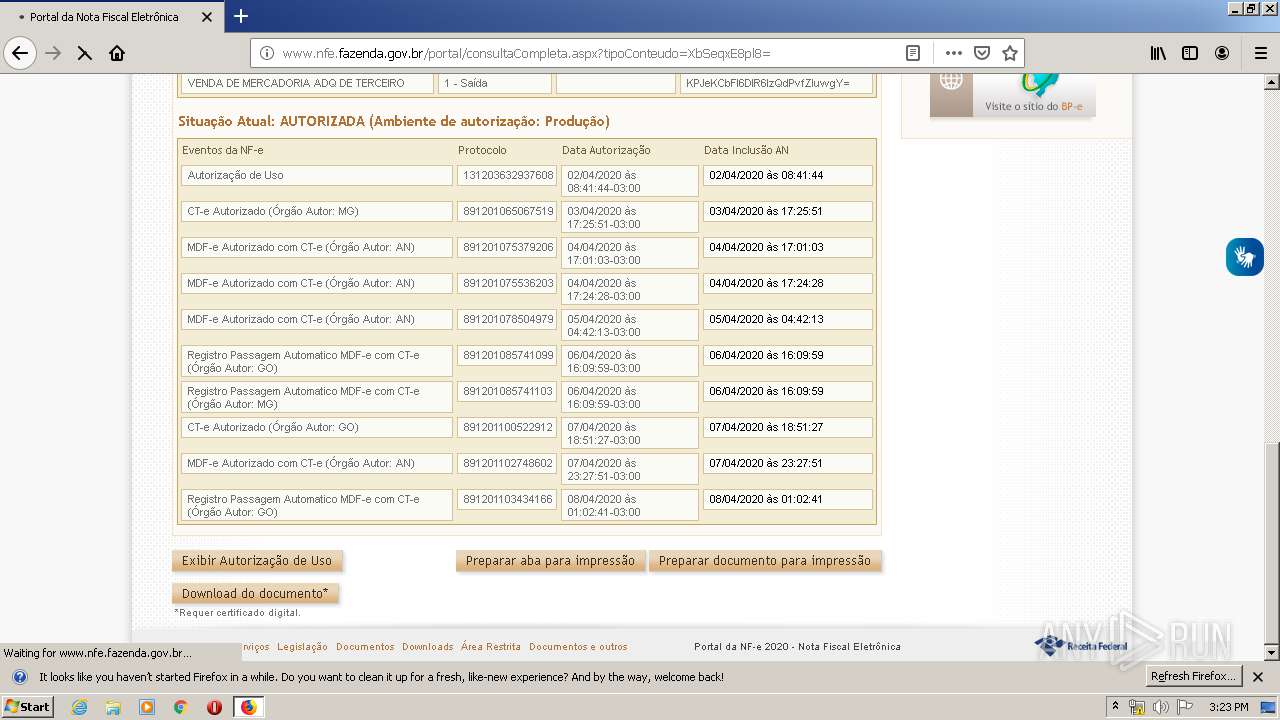This screenshot has height=720, width=1280.
Task: Select CT-e Autorizado (Órgão Autor: GO) cell
Action: coord(317,427)
